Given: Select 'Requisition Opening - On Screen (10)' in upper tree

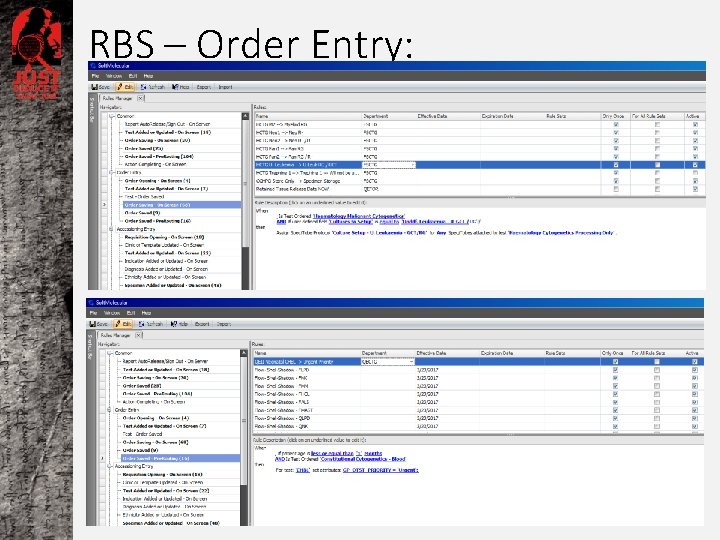Looking at the screenshot, I should tap(164, 237).
